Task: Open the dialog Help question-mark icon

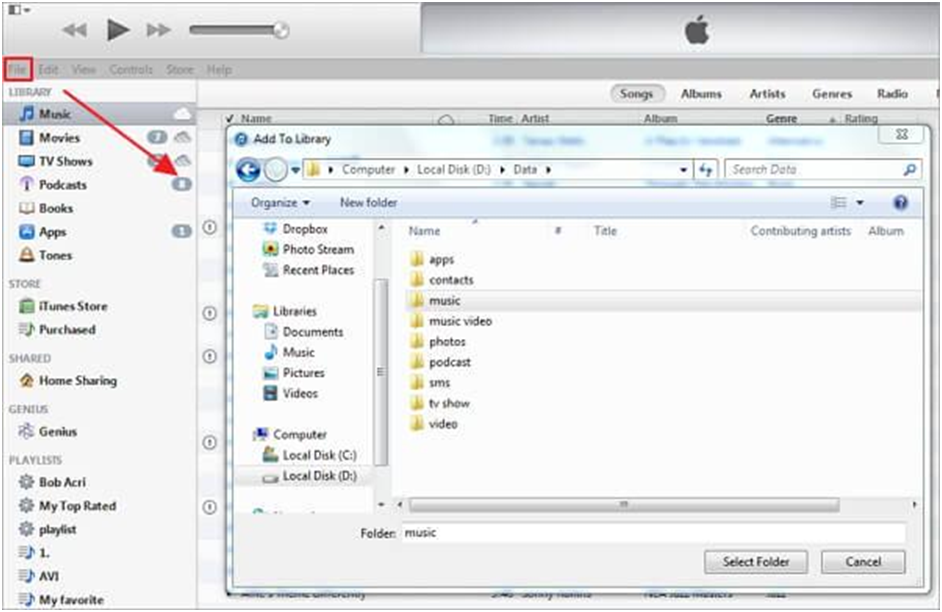Action: coord(900,202)
